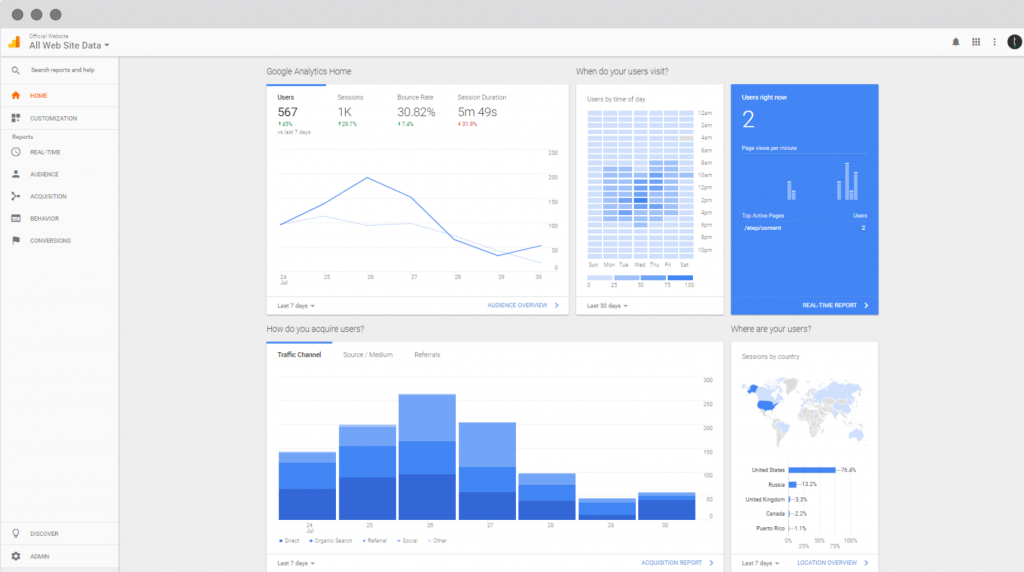Switch to the Source / Medium tab
The height and width of the screenshot is (572, 1024).
coord(368,355)
